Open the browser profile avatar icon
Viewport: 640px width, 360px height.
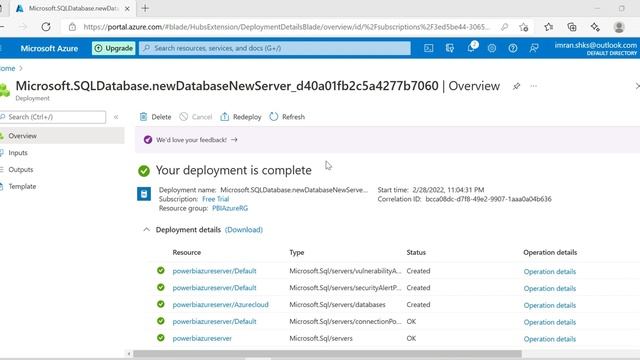(619, 27)
